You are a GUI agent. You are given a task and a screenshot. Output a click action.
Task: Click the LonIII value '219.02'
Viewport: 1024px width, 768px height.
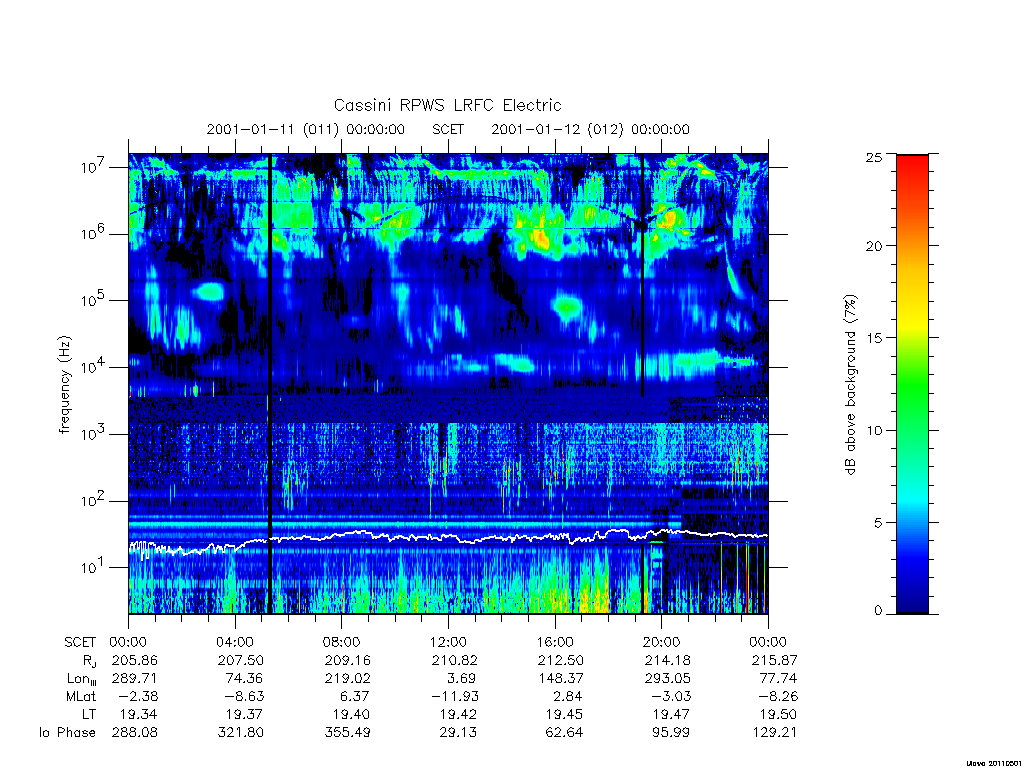(x=347, y=679)
